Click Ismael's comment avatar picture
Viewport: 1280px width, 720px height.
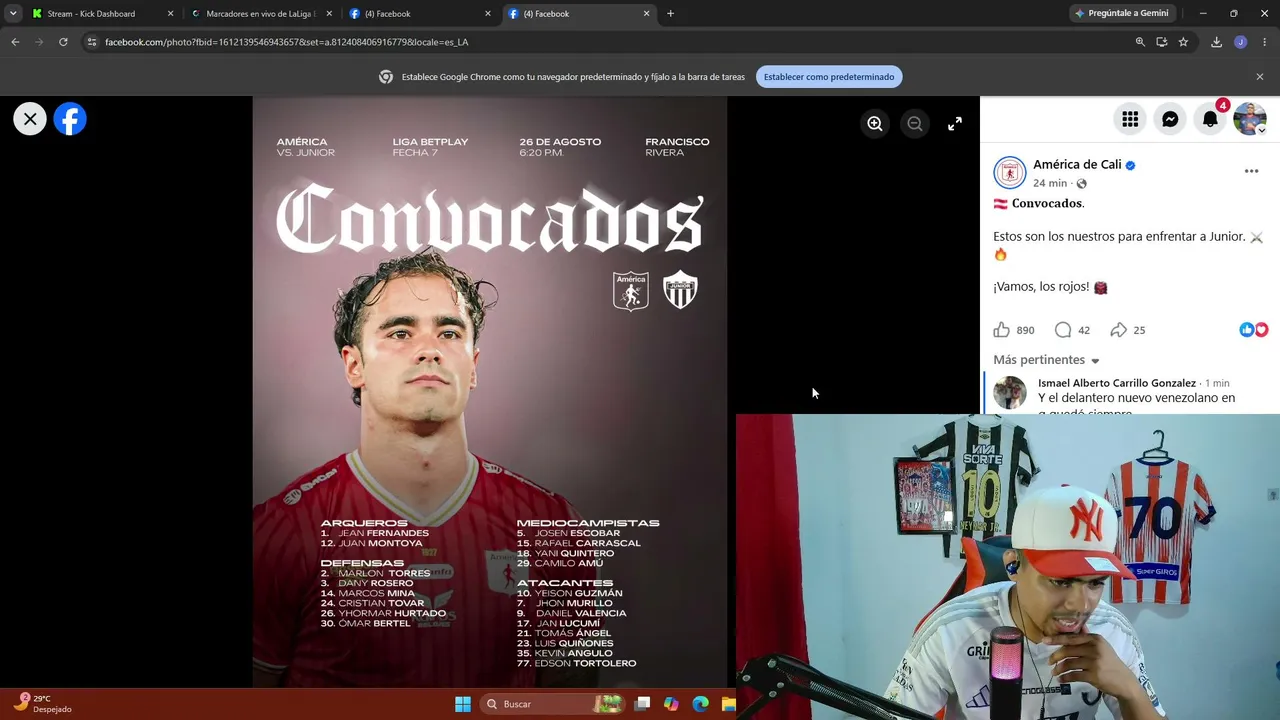[x=1010, y=392]
